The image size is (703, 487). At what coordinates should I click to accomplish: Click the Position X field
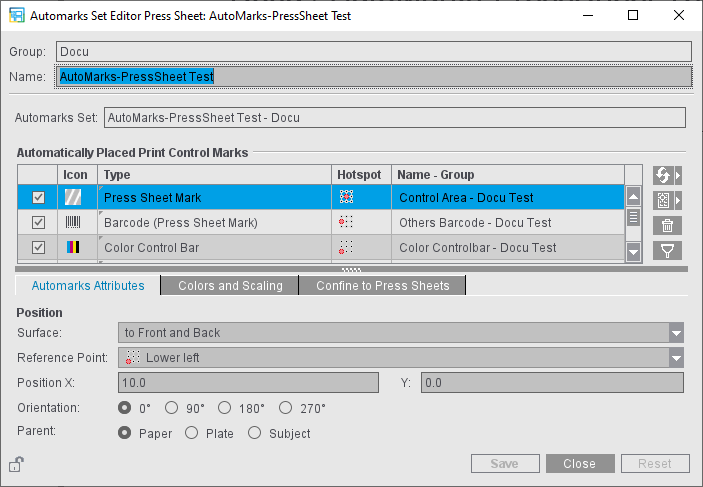click(248, 383)
